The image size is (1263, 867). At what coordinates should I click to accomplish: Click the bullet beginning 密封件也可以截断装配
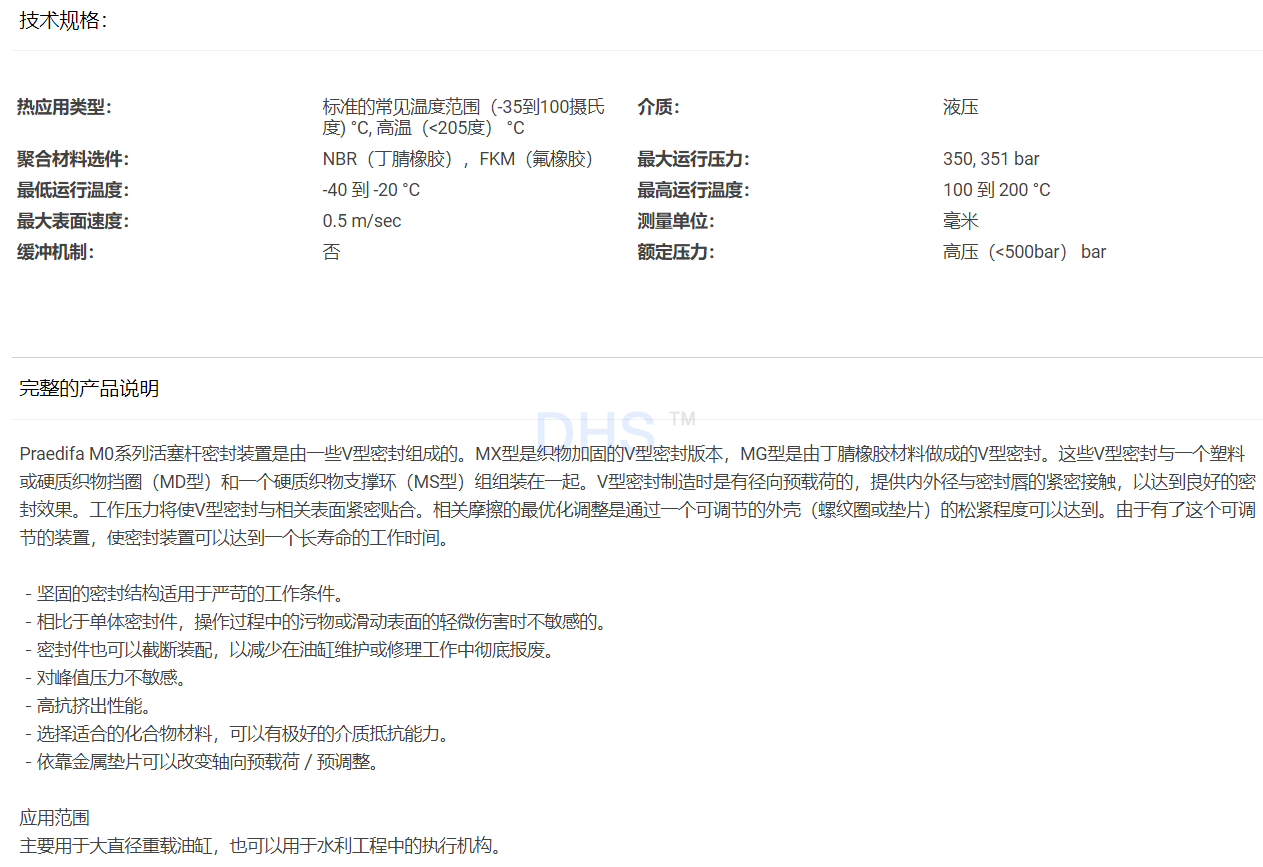click(x=289, y=650)
